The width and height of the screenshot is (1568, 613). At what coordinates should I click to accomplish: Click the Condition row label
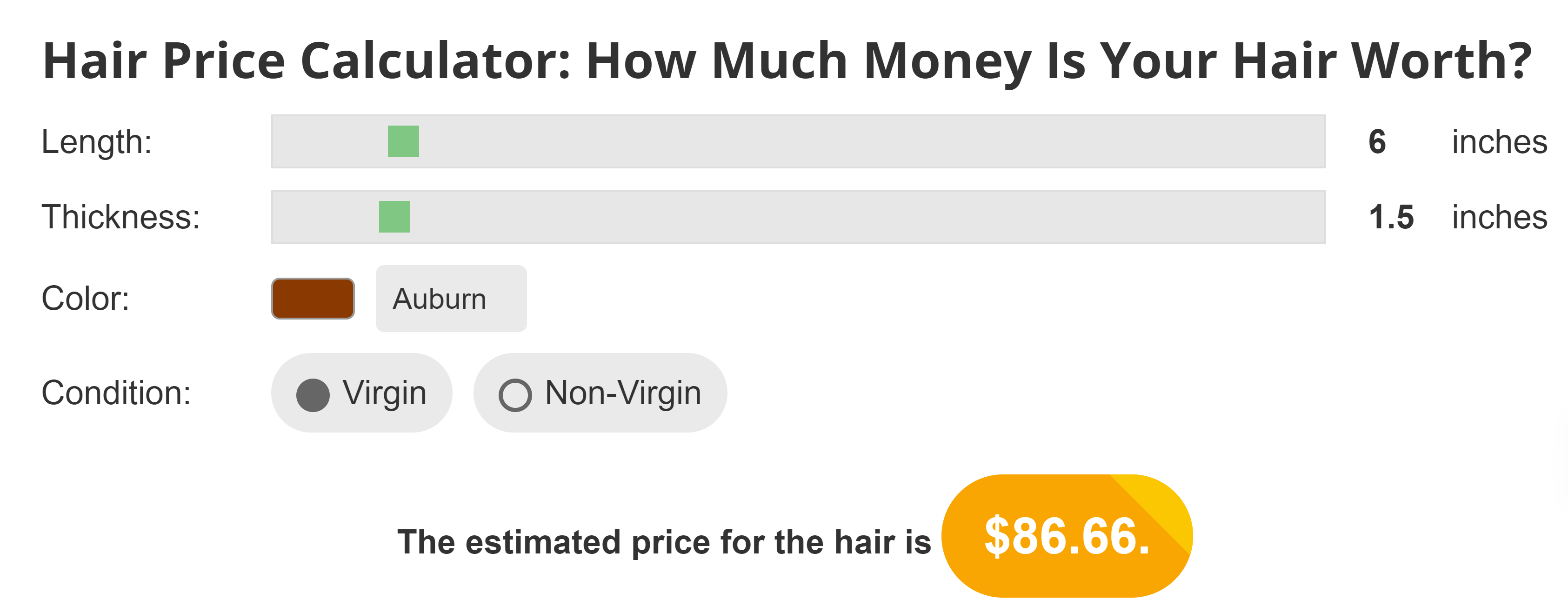click(x=117, y=393)
